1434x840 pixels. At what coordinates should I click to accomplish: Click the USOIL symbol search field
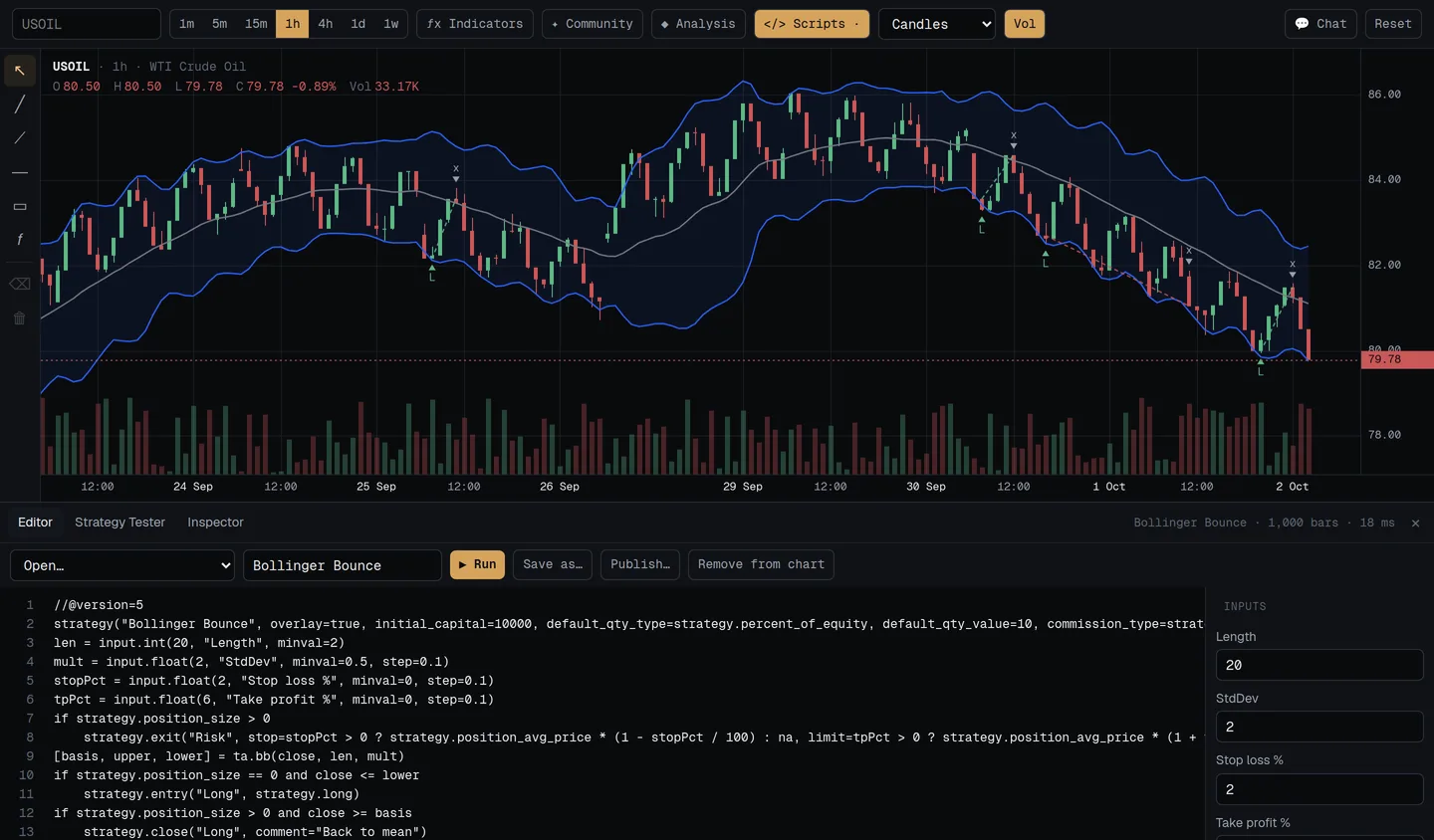coord(87,24)
